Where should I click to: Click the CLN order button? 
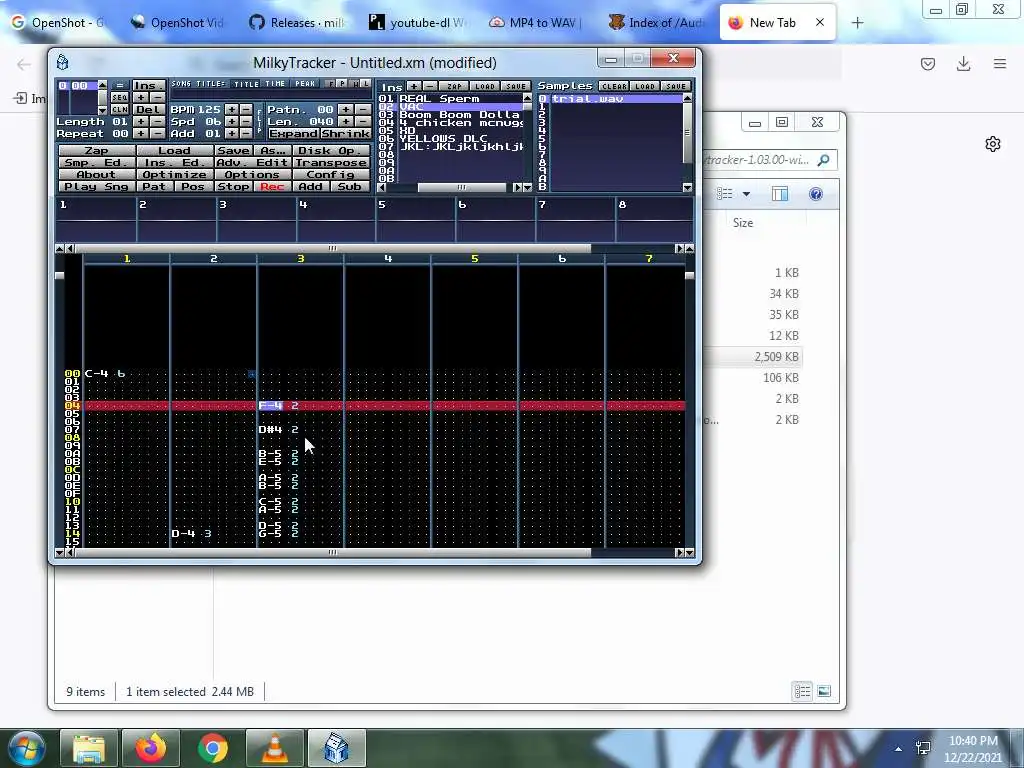pyautogui.click(x=120, y=109)
